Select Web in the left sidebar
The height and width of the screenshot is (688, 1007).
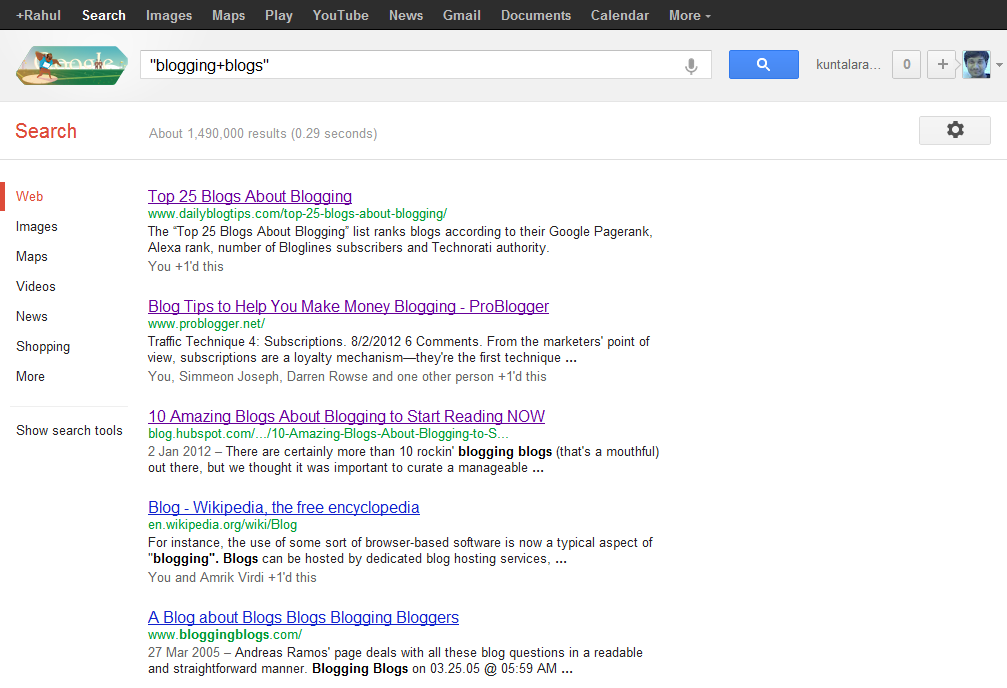pyautogui.click(x=30, y=197)
